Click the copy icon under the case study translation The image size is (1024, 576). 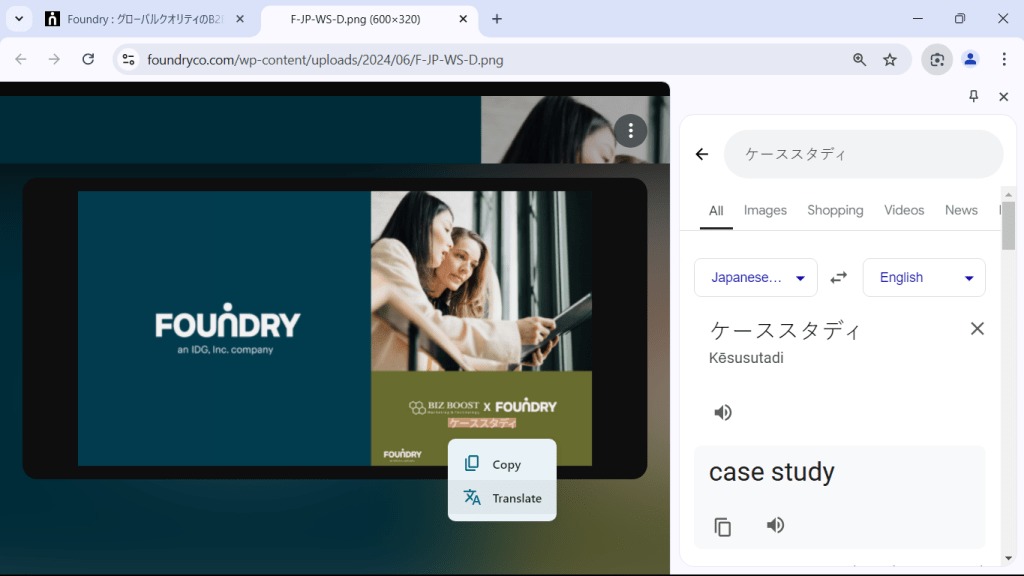click(x=723, y=525)
